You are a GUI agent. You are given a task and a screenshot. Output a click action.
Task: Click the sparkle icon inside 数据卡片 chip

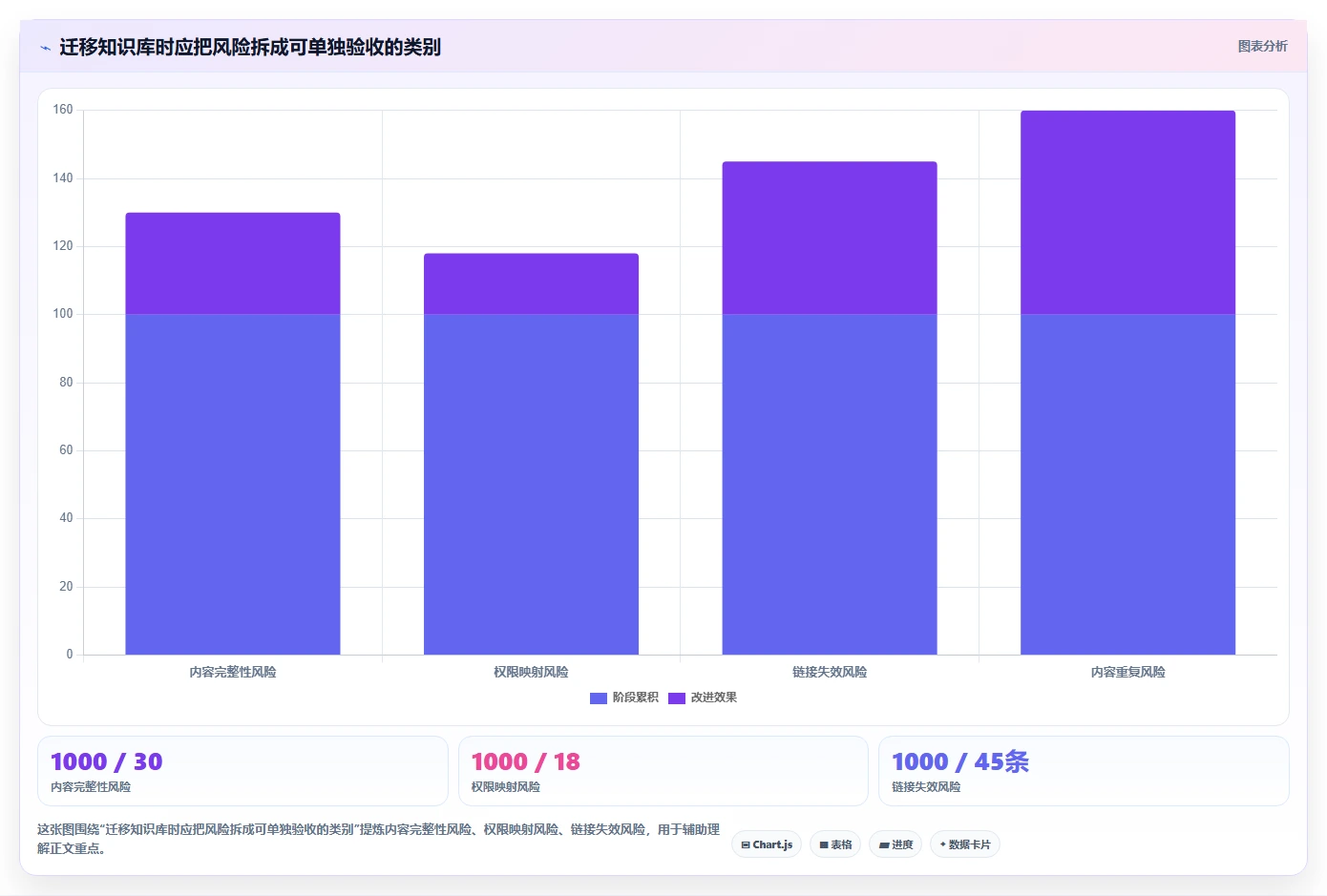coord(943,844)
